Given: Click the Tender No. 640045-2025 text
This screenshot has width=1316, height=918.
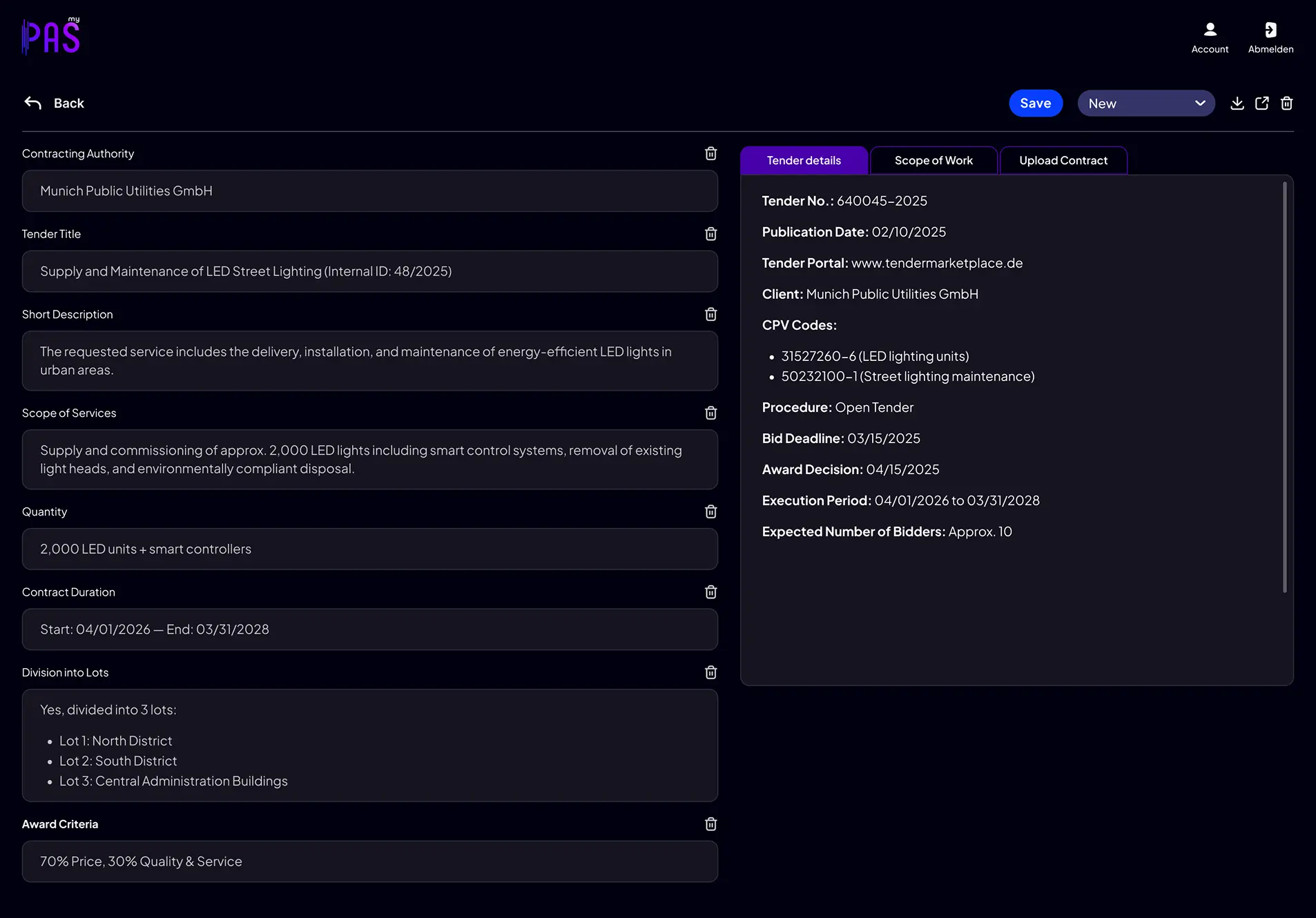Looking at the screenshot, I should (844, 201).
